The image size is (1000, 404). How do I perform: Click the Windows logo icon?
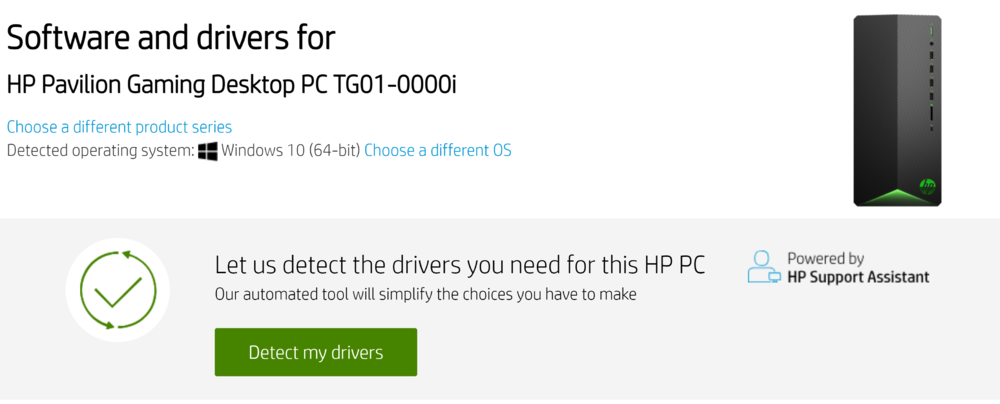pyautogui.click(x=208, y=151)
